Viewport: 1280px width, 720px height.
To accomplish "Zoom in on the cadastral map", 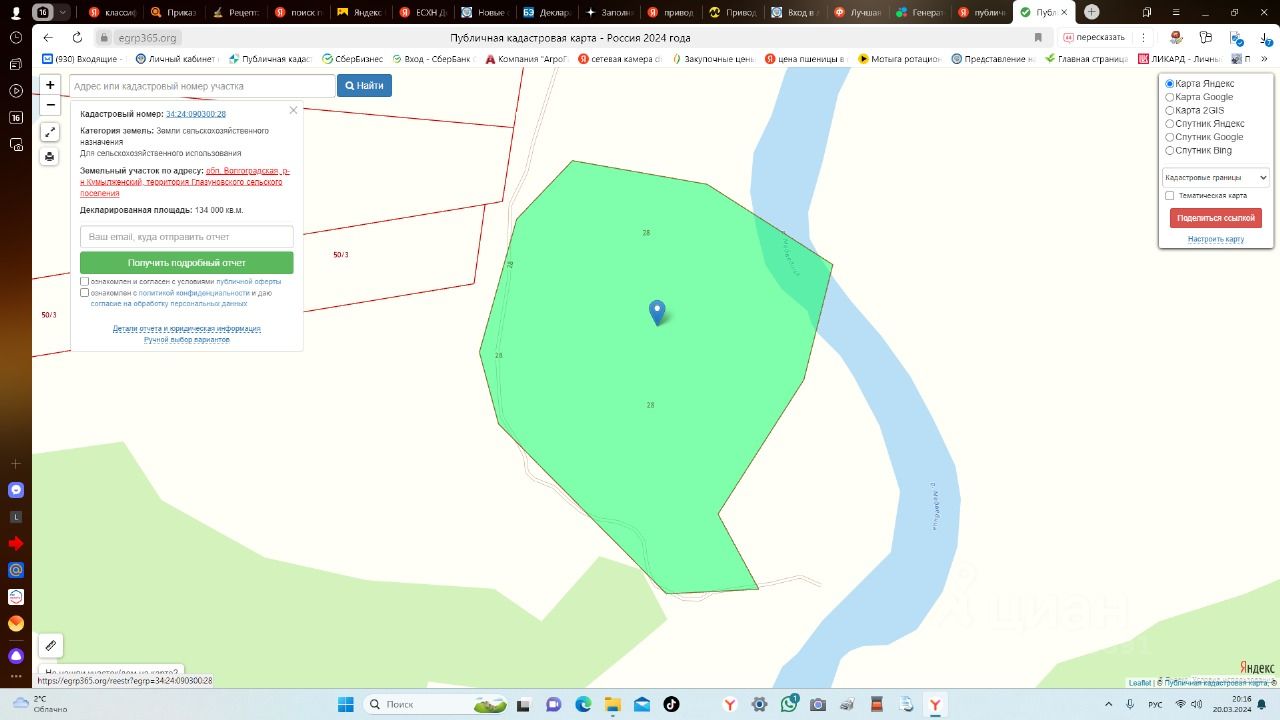I will pos(50,85).
